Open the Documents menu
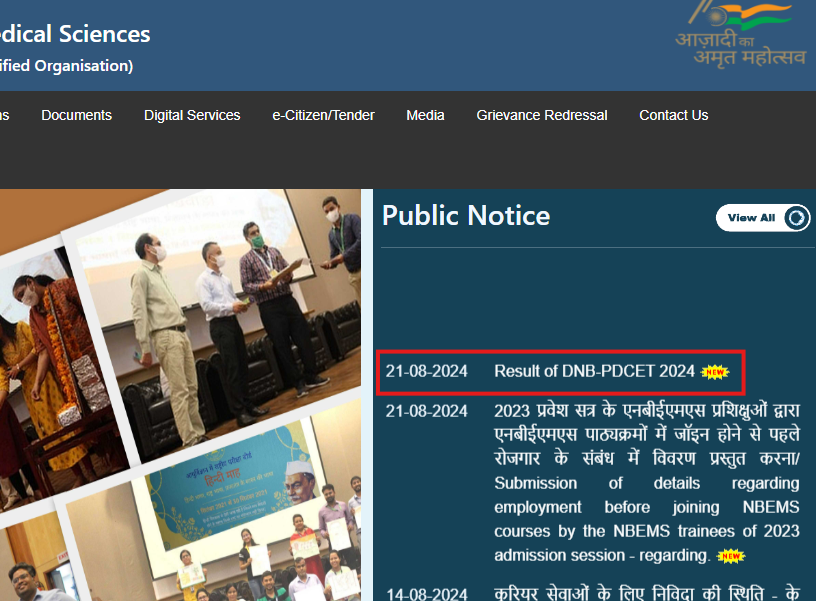Image resolution: width=816 pixels, height=601 pixels. coord(76,115)
